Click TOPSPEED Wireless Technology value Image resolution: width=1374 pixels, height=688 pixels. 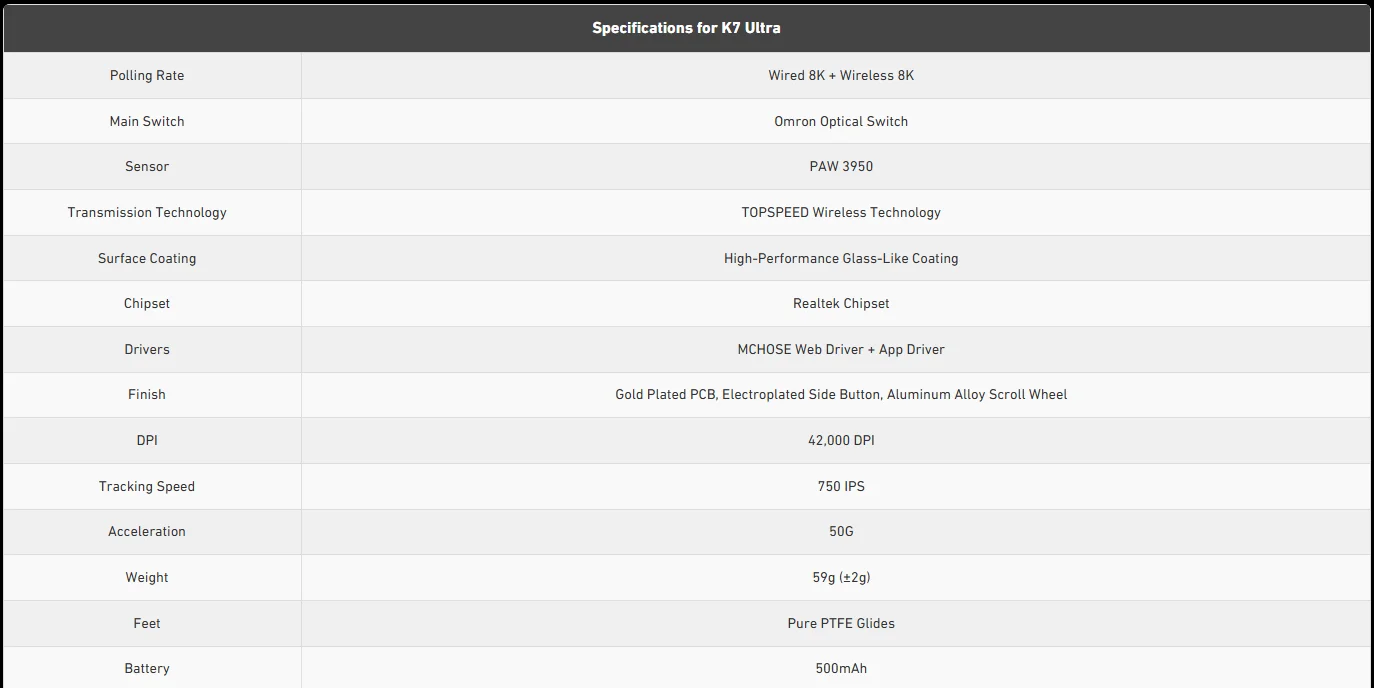point(841,212)
